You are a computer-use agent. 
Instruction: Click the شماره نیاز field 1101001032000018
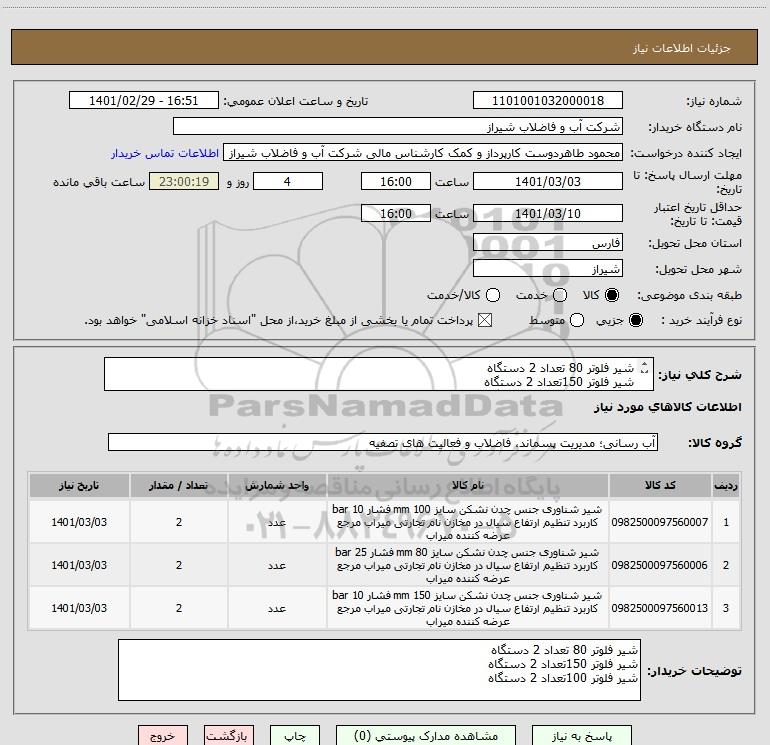(548, 101)
